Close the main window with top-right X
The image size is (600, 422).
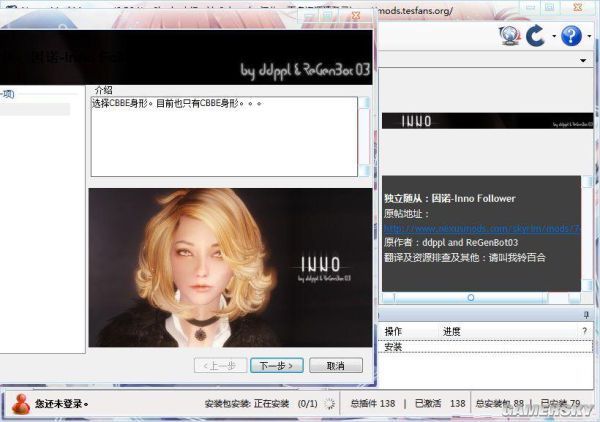tap(577, 7)
